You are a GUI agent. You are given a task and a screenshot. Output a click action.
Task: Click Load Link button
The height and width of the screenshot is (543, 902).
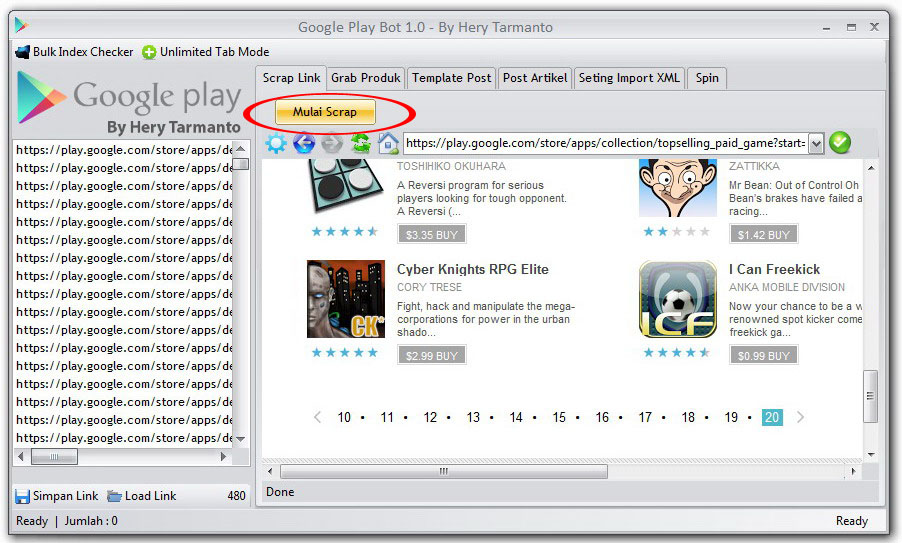coord(142,496)
